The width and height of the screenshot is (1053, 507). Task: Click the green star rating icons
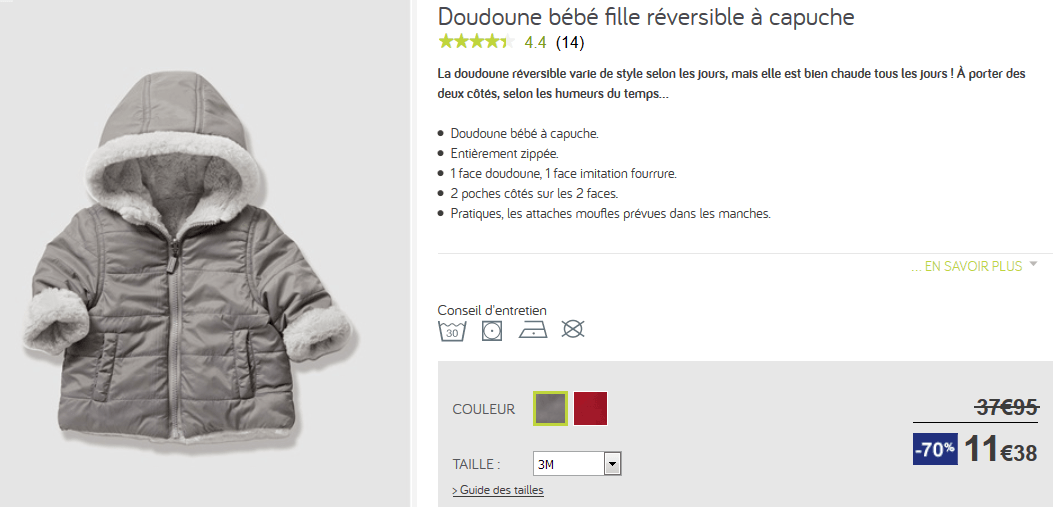tap(476, 42)
